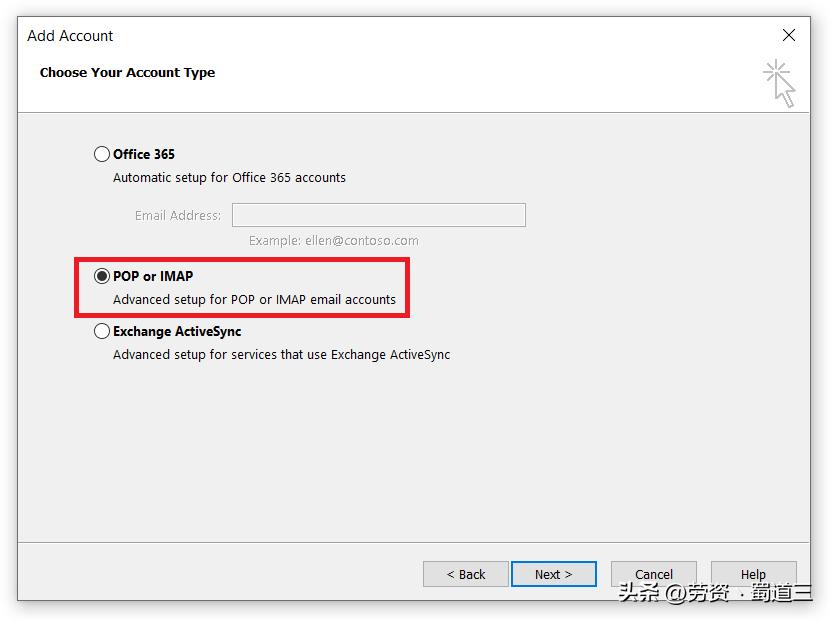Click the Add Account title text

70,36
